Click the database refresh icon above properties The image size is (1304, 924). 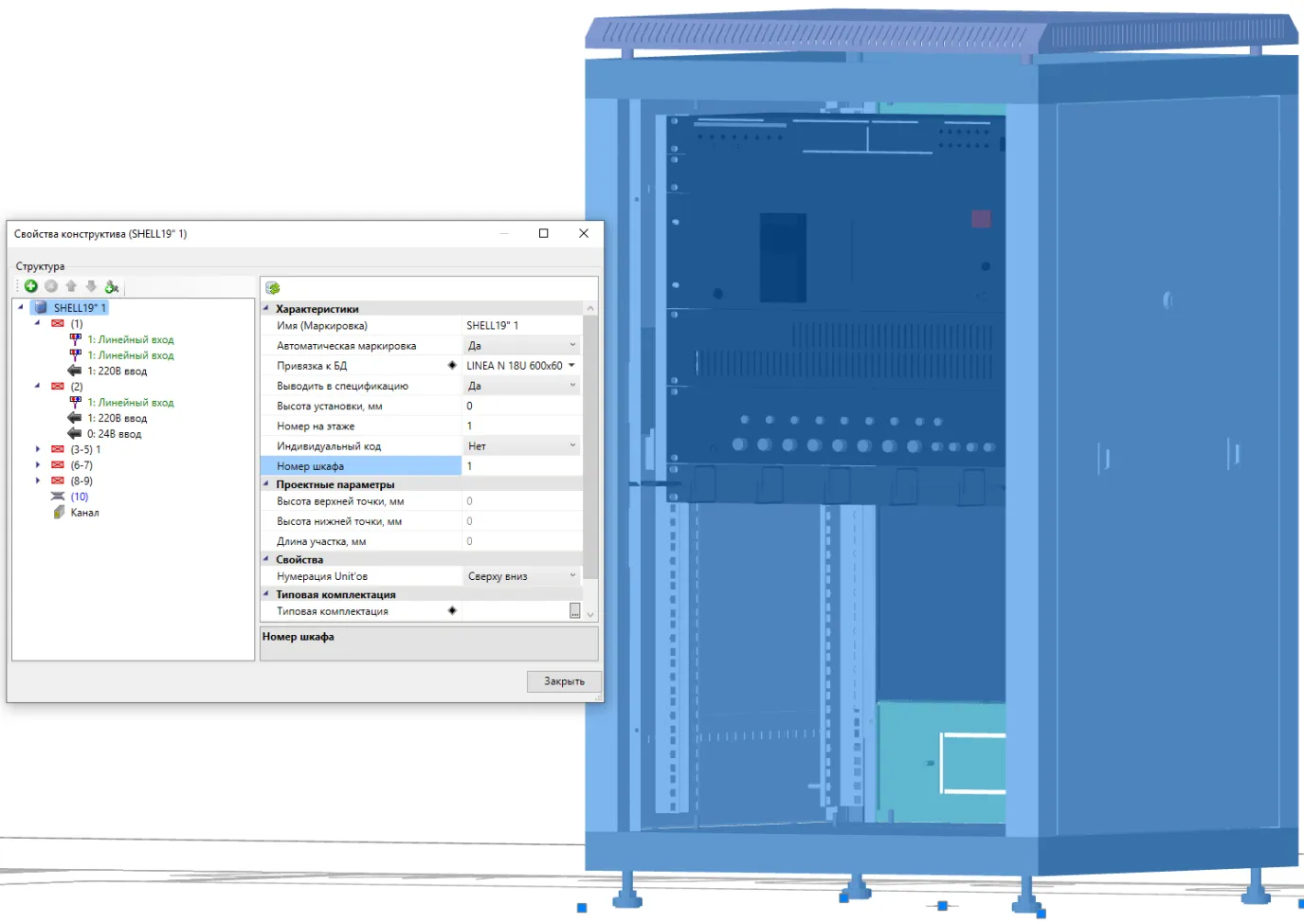pos(273,288)
